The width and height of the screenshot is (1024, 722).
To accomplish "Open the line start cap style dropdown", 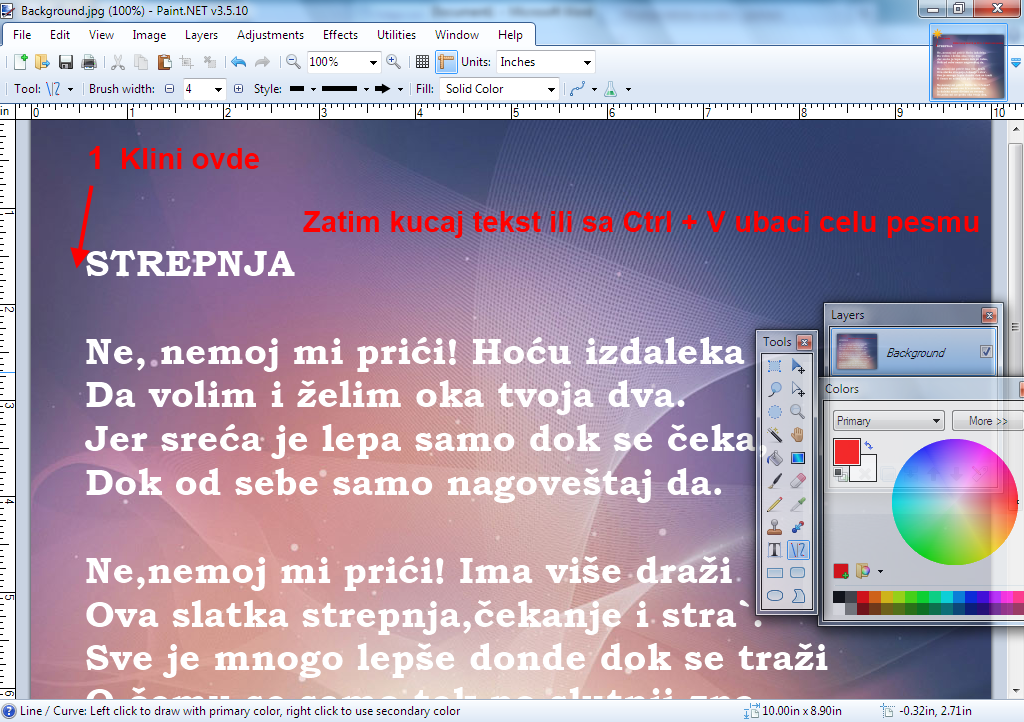I will (x=313, y=89).
